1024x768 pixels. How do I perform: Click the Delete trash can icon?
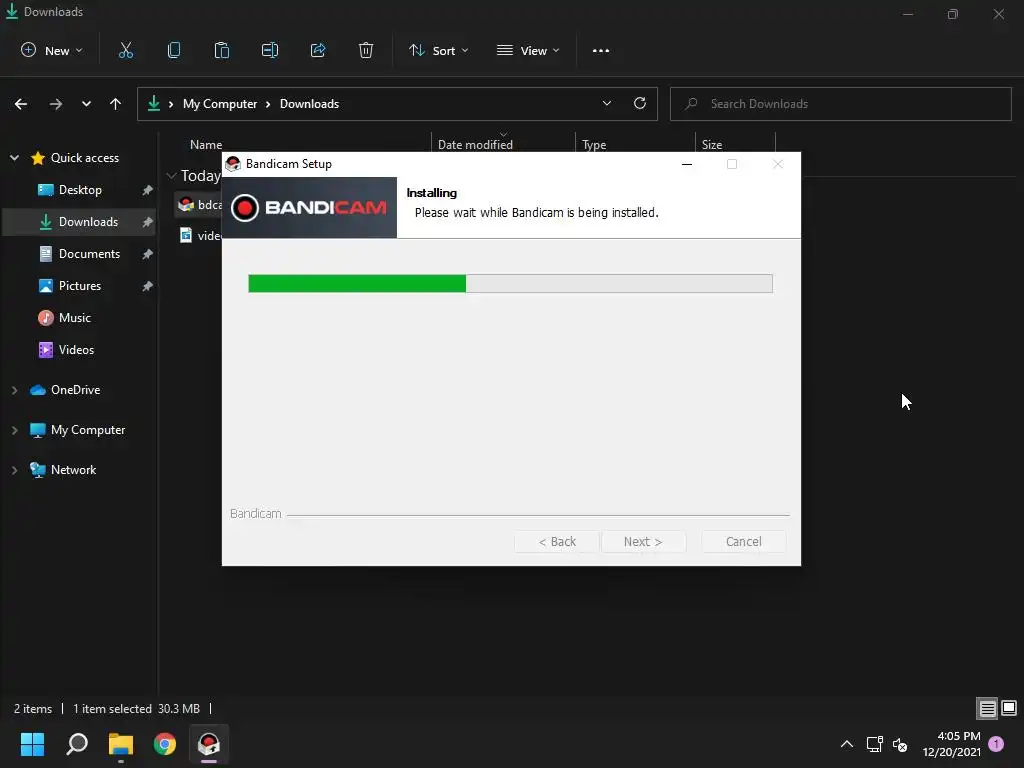[x=366, y=50]
